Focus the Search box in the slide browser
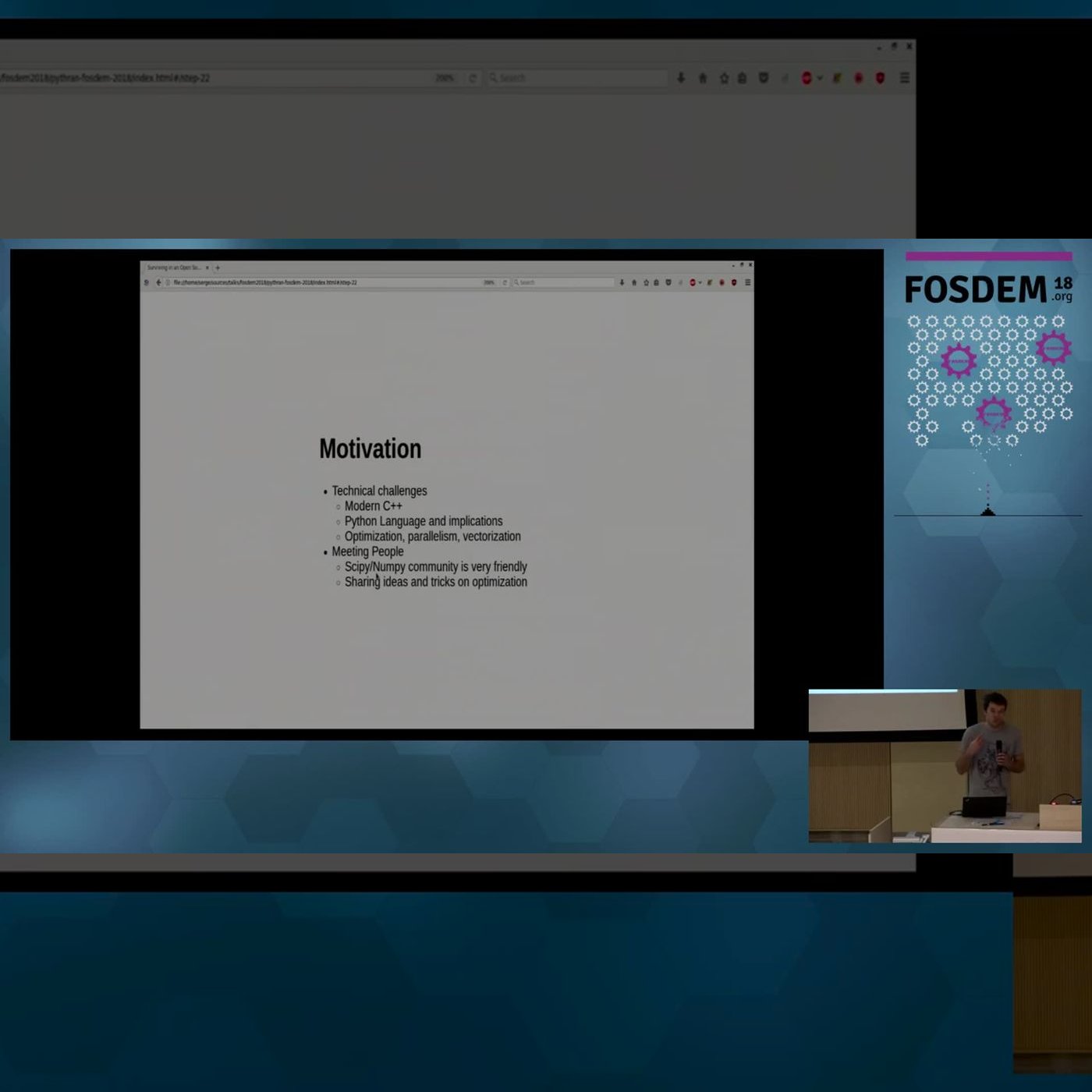 (x=563, y=282)
